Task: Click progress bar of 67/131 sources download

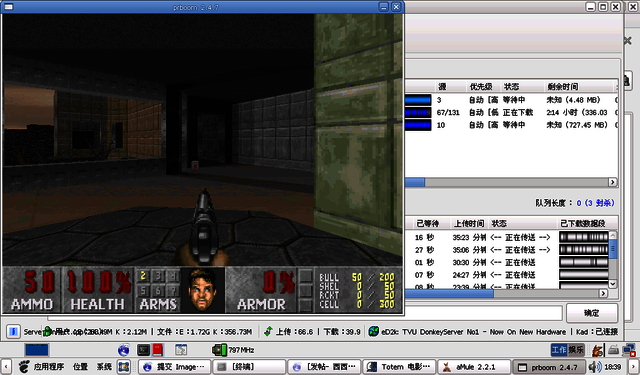Action: (x=418, y=112)
